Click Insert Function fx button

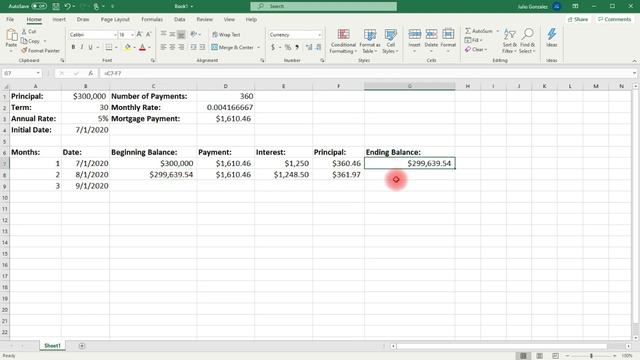[x=90, y=73]
